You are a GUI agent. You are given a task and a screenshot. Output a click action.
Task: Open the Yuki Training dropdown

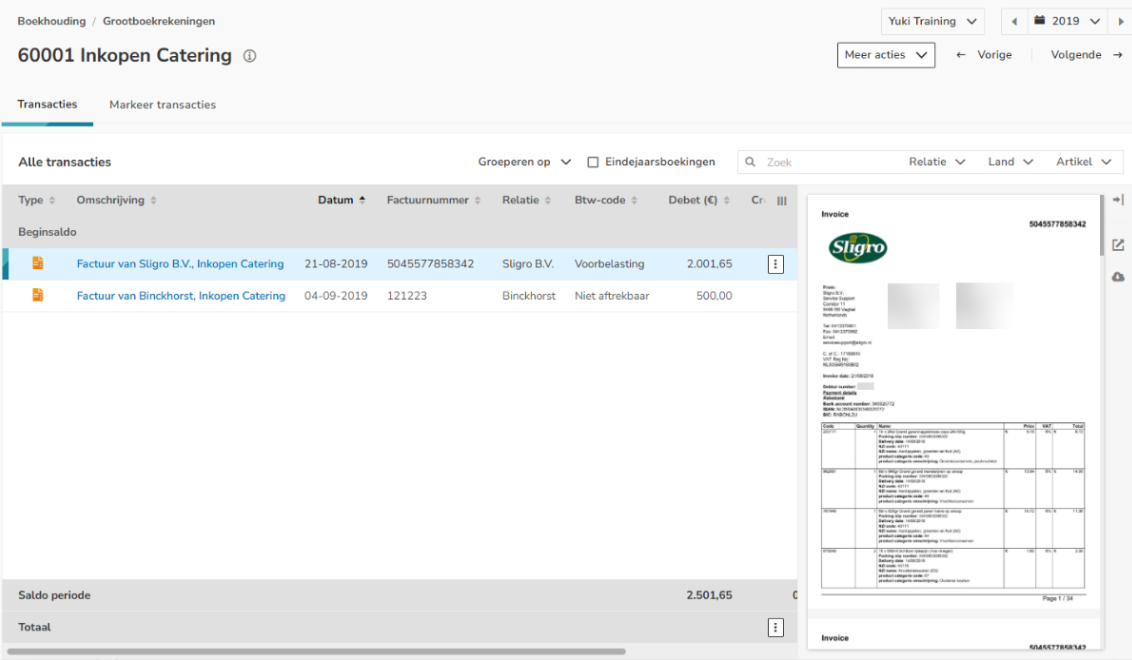tap(932, 22)
